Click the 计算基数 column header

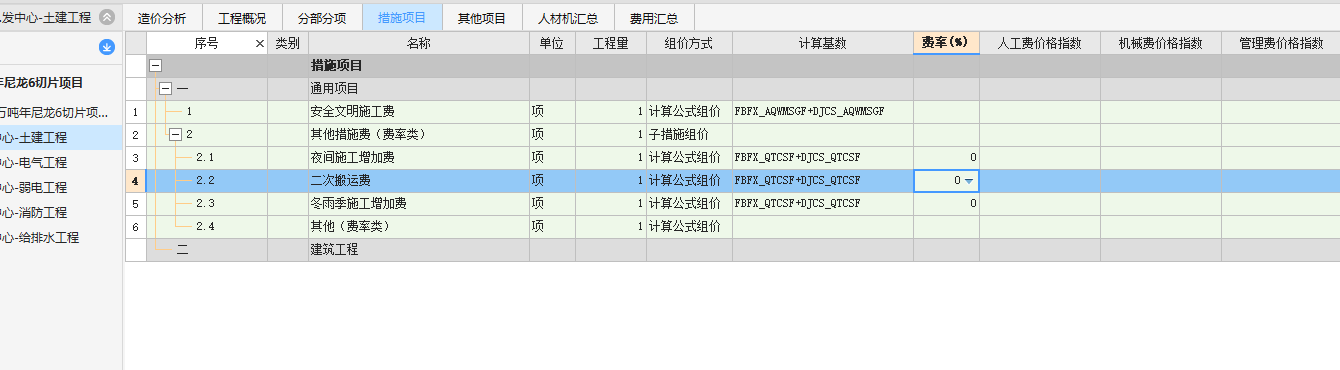point(823,43)
